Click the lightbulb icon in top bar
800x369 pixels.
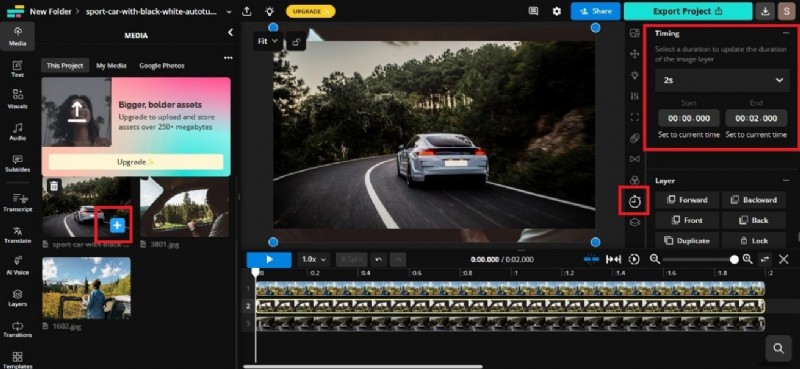tap(269, 11)
